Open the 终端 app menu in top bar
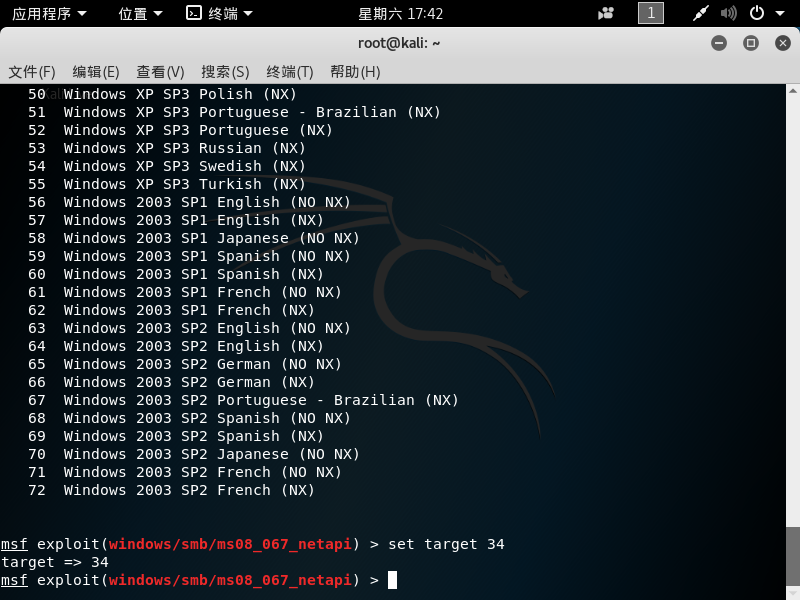Screen dimensions: 800x600 [219, 13]
